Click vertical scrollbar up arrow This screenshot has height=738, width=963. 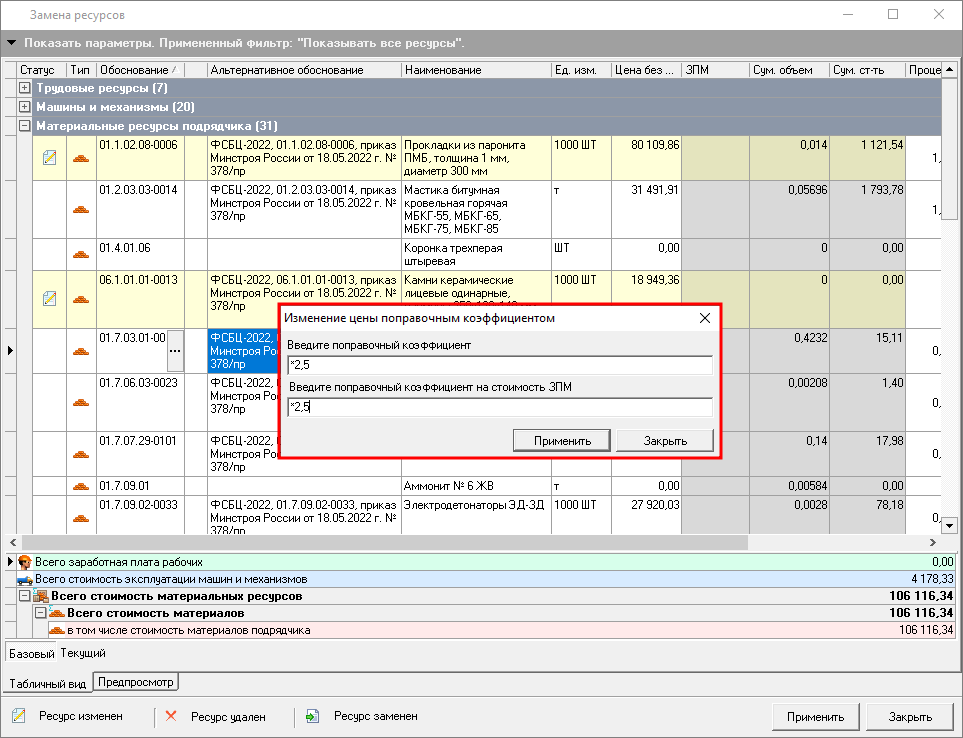[949, 69]
